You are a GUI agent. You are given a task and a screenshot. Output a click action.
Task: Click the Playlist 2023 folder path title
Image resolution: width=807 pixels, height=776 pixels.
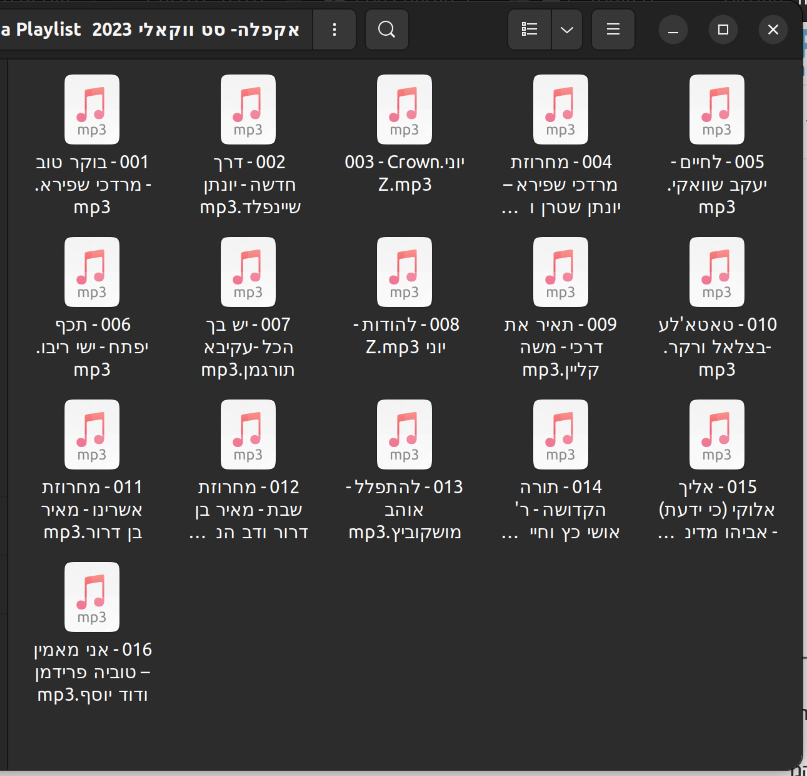point(150,30)
